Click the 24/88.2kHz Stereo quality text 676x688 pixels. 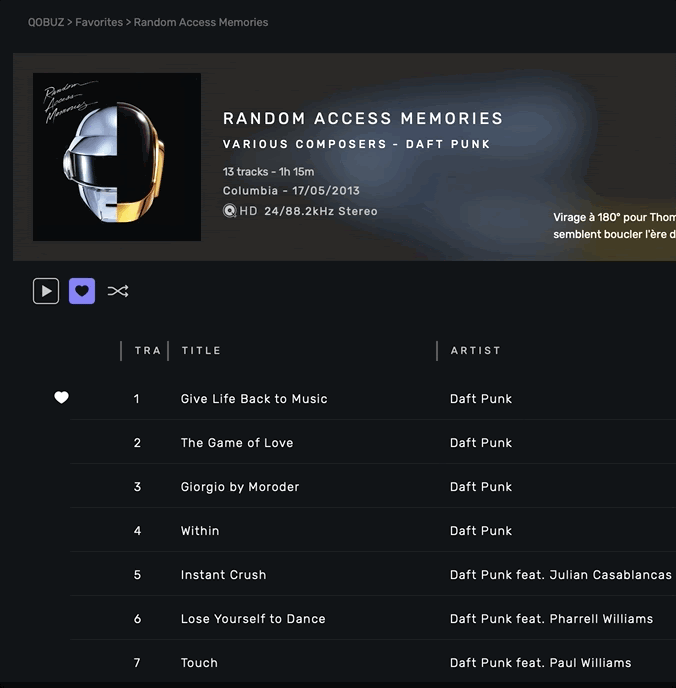321,211
